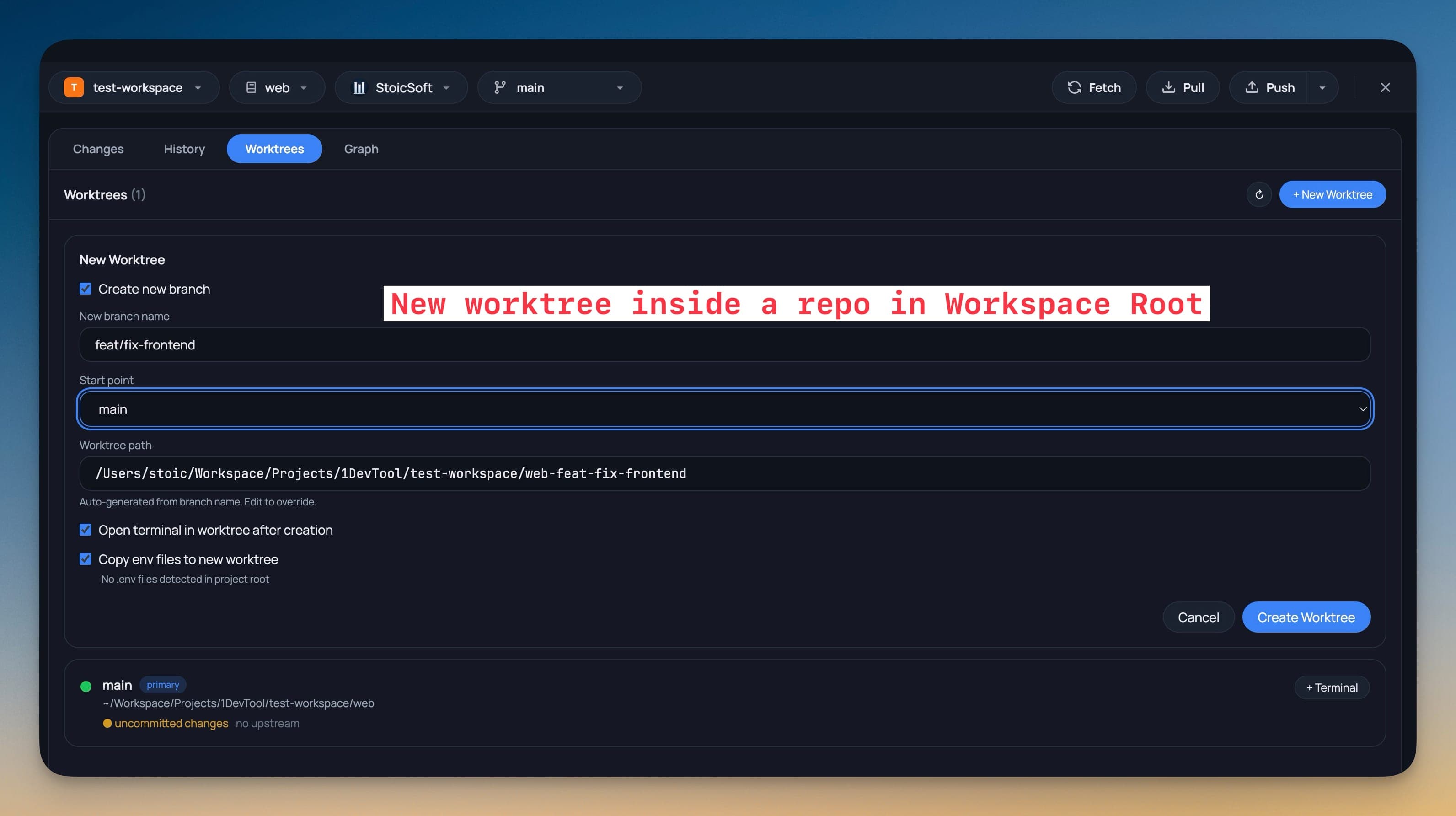Screen dimensions: 1456x816
Task: Fetch from remote
Action: [1094, 88]
